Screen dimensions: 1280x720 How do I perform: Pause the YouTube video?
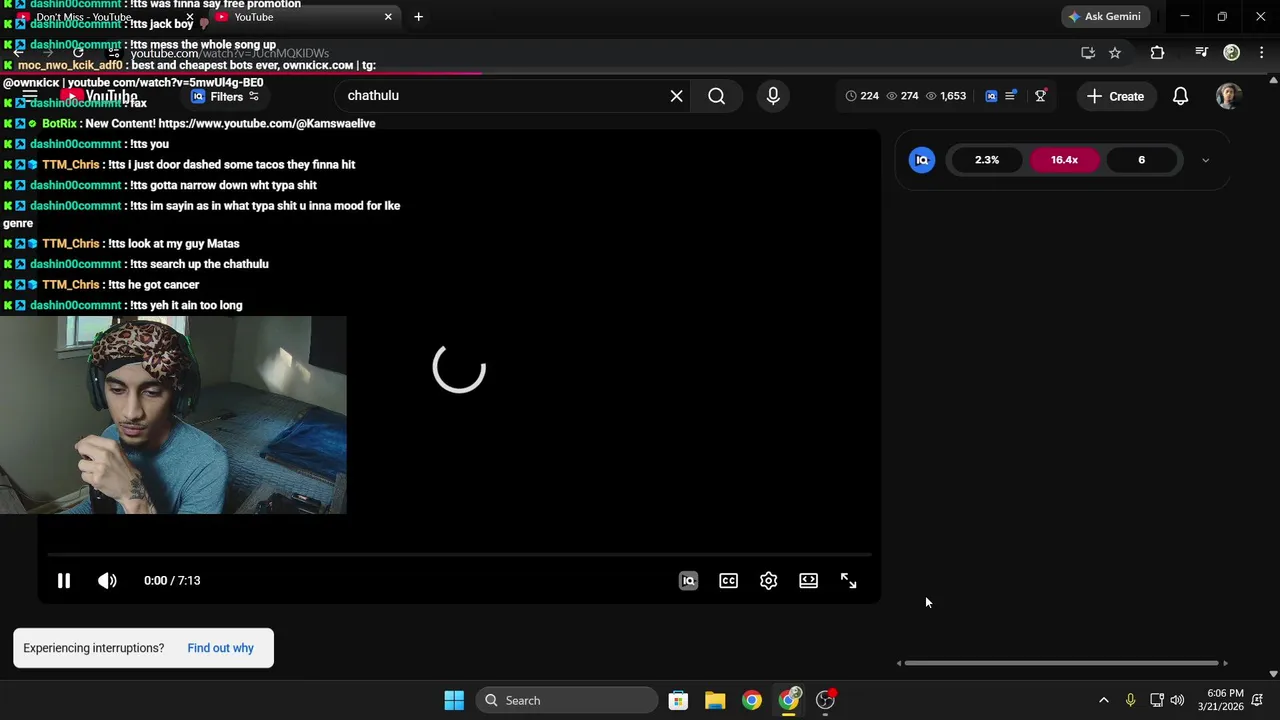63,581
